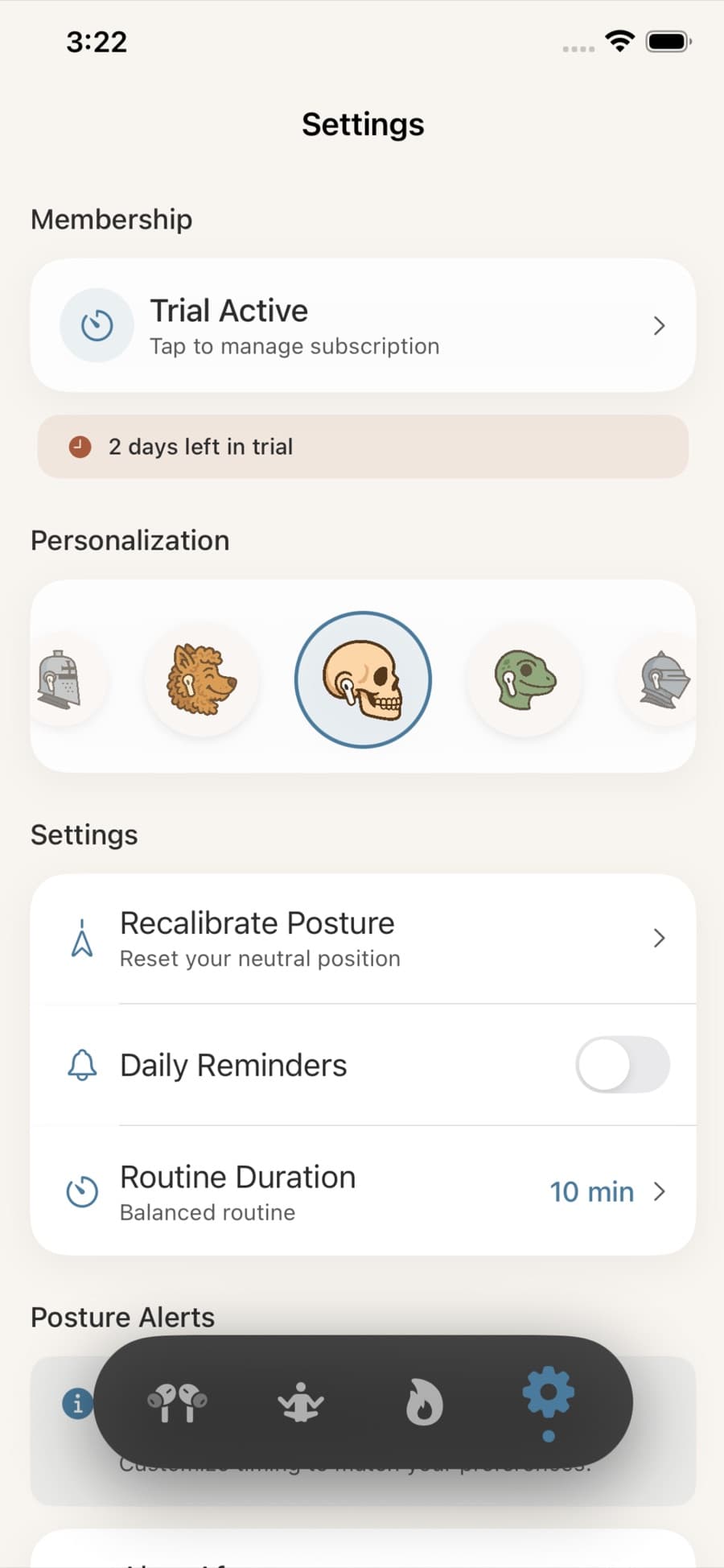Open the flame streak tab

coord(424,1403)
